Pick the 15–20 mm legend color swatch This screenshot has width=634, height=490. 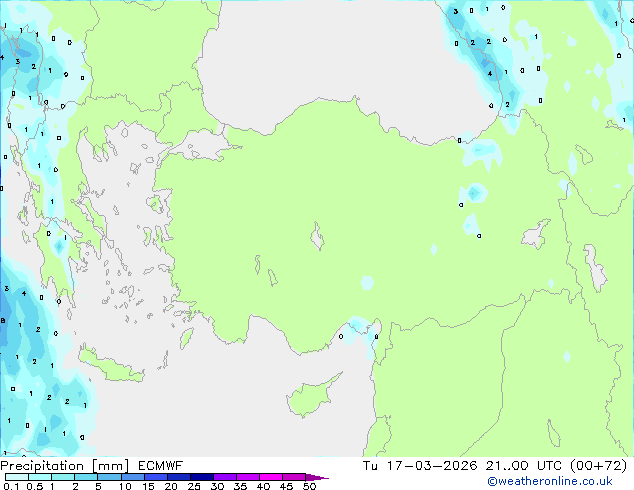pyautogui.click(x=155, y=477)
